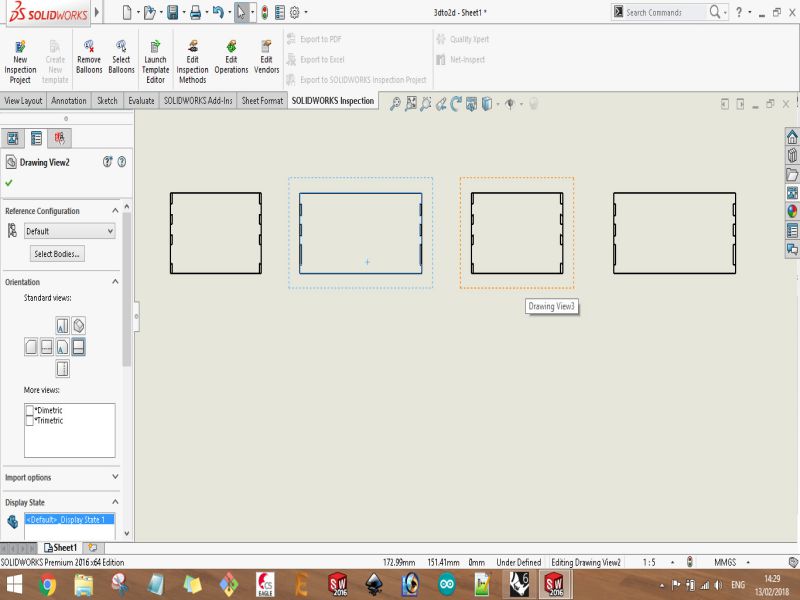The height and width of the screenshot is (600, 800).
Task: Click the Remove Balloons tool
Action: point(89,57)
